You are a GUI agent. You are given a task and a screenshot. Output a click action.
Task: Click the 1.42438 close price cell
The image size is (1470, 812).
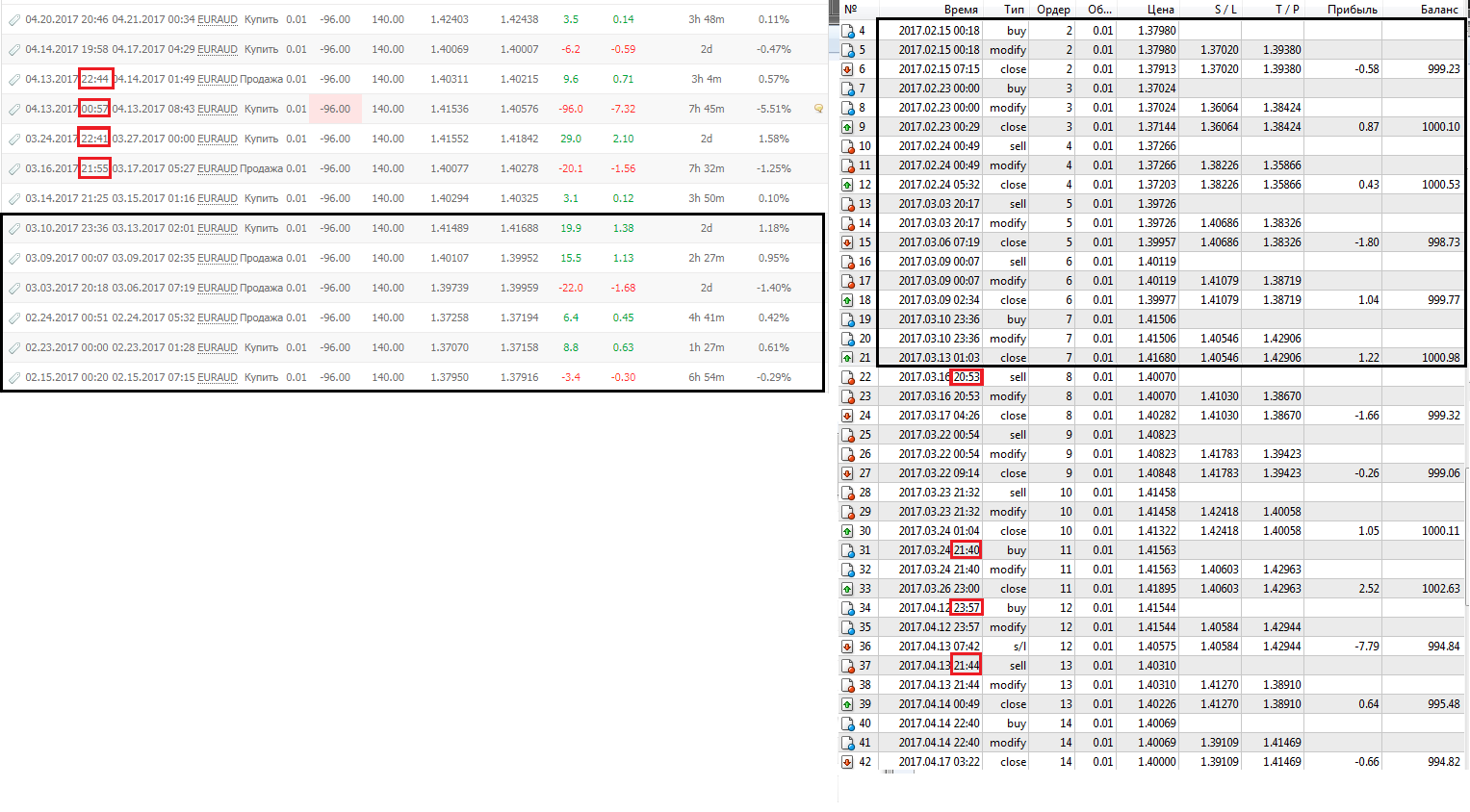coord(519,19)
